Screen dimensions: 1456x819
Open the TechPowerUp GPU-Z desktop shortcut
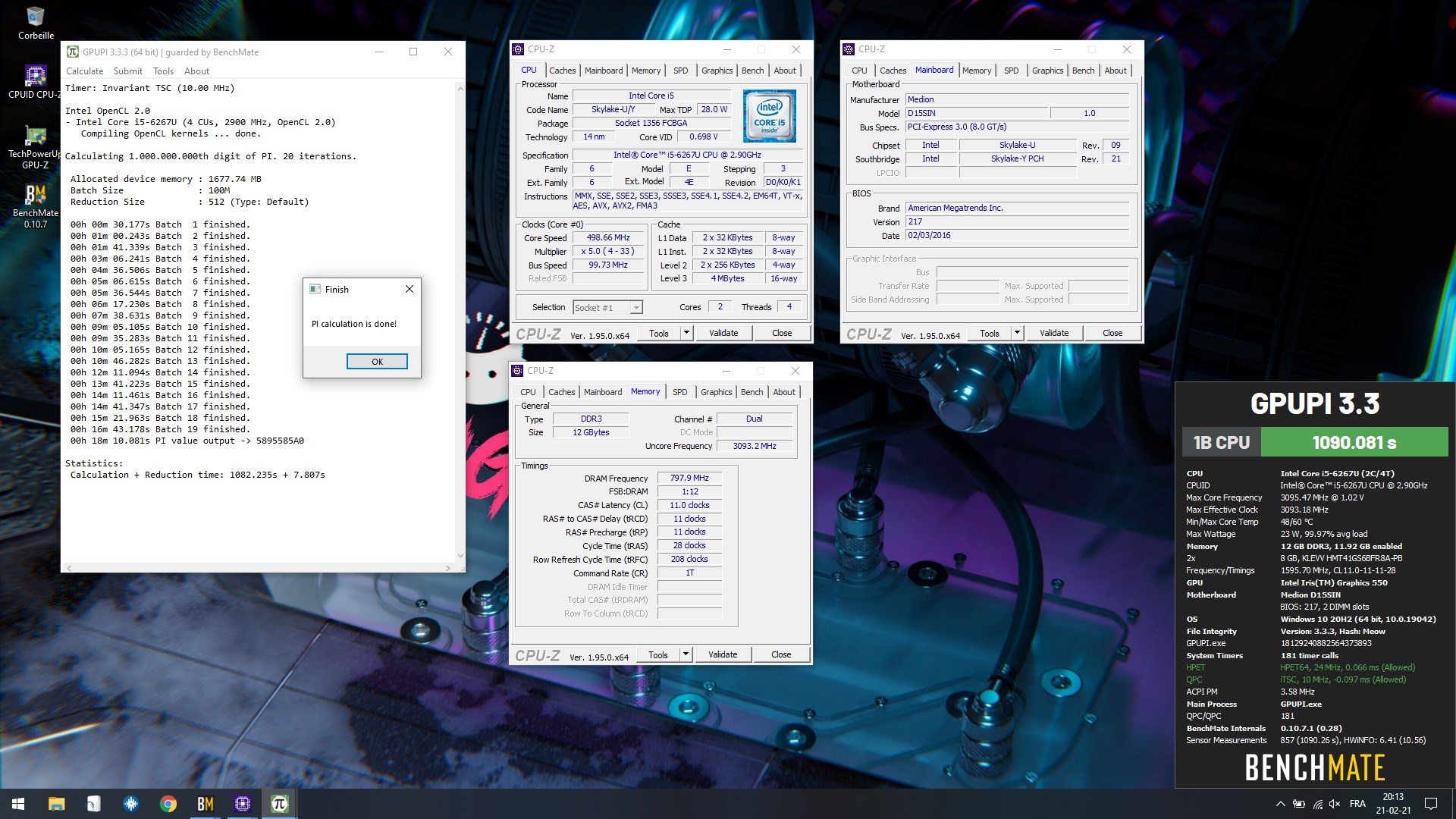click(35, 147)
